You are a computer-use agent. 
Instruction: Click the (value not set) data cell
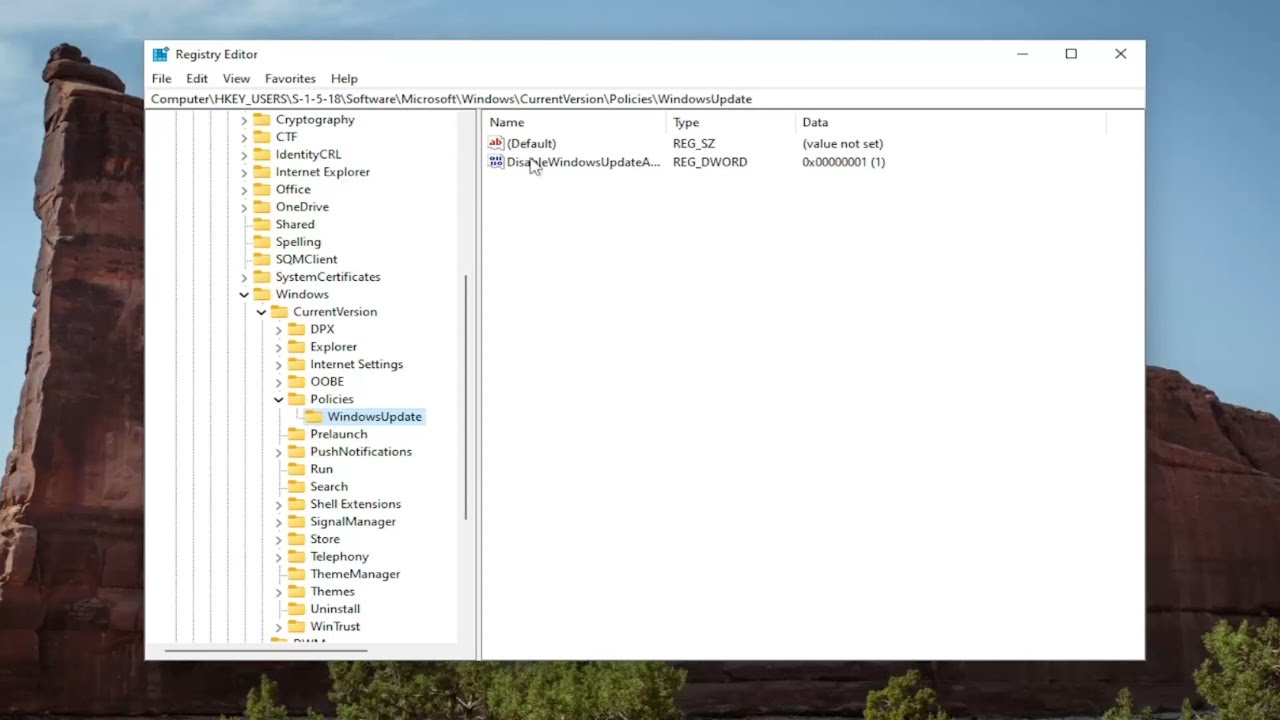coord(842,144)
